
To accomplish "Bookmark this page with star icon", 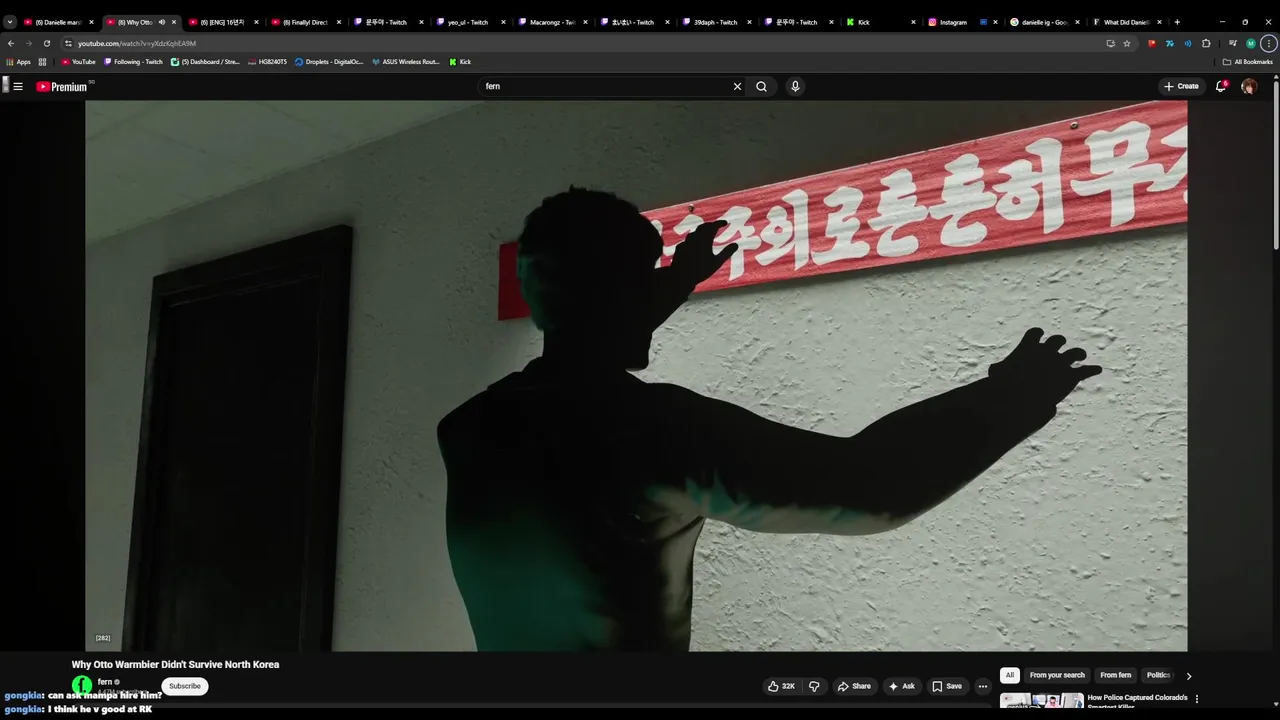I will (x=1127, y=43).
